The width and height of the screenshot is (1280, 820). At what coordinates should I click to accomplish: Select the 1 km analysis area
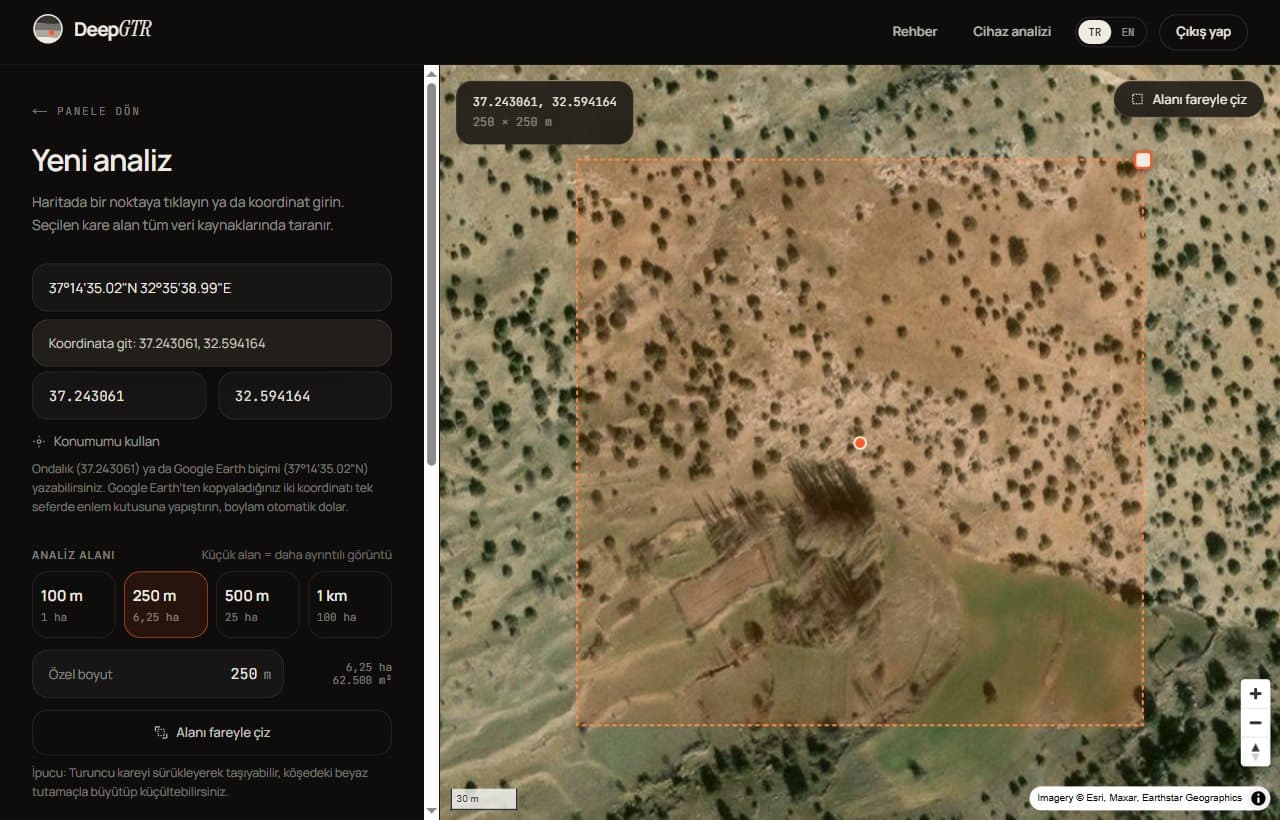(350, 604)
